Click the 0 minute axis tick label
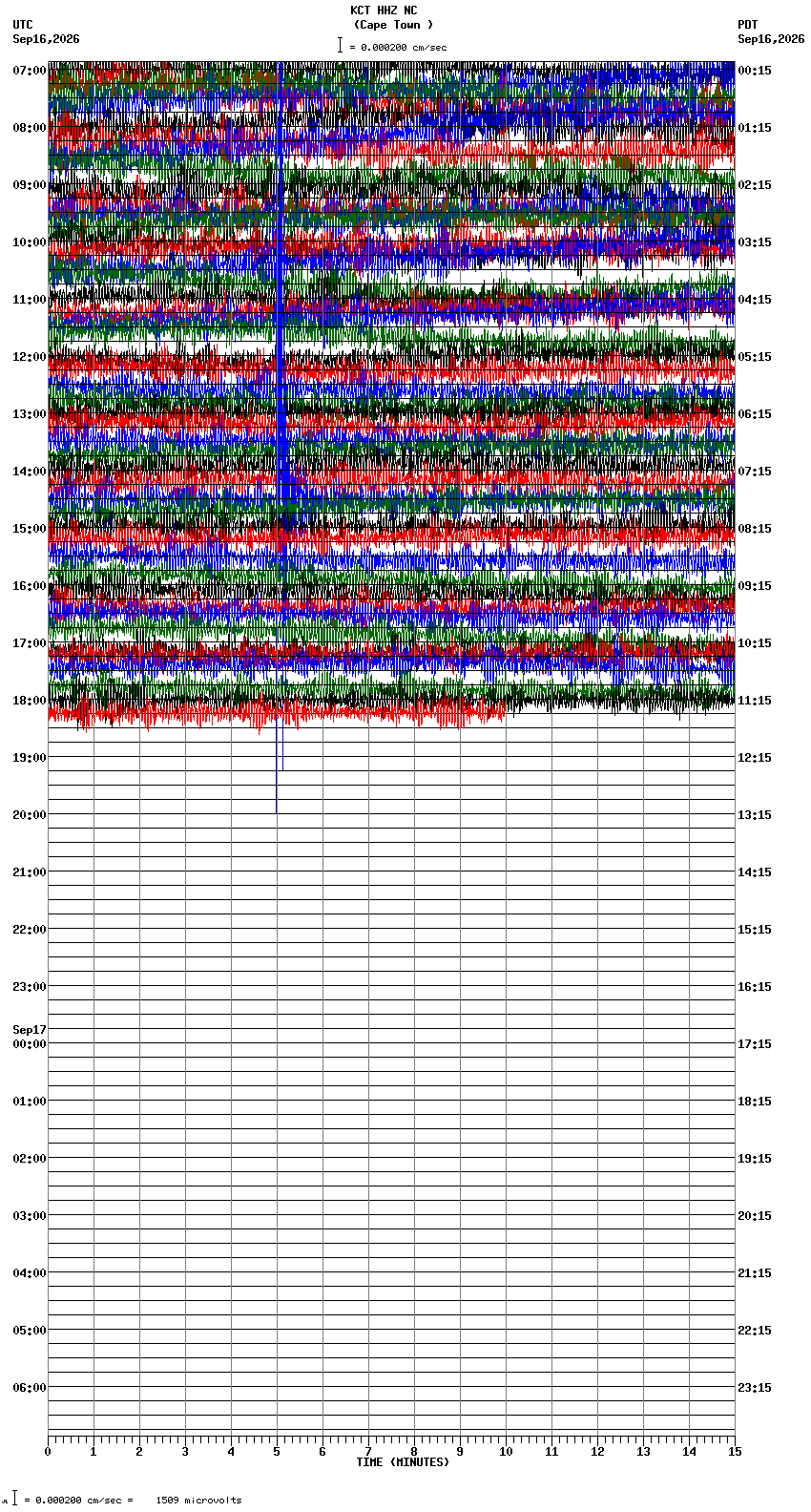The image size is (811, 1512). (48, 1452)
